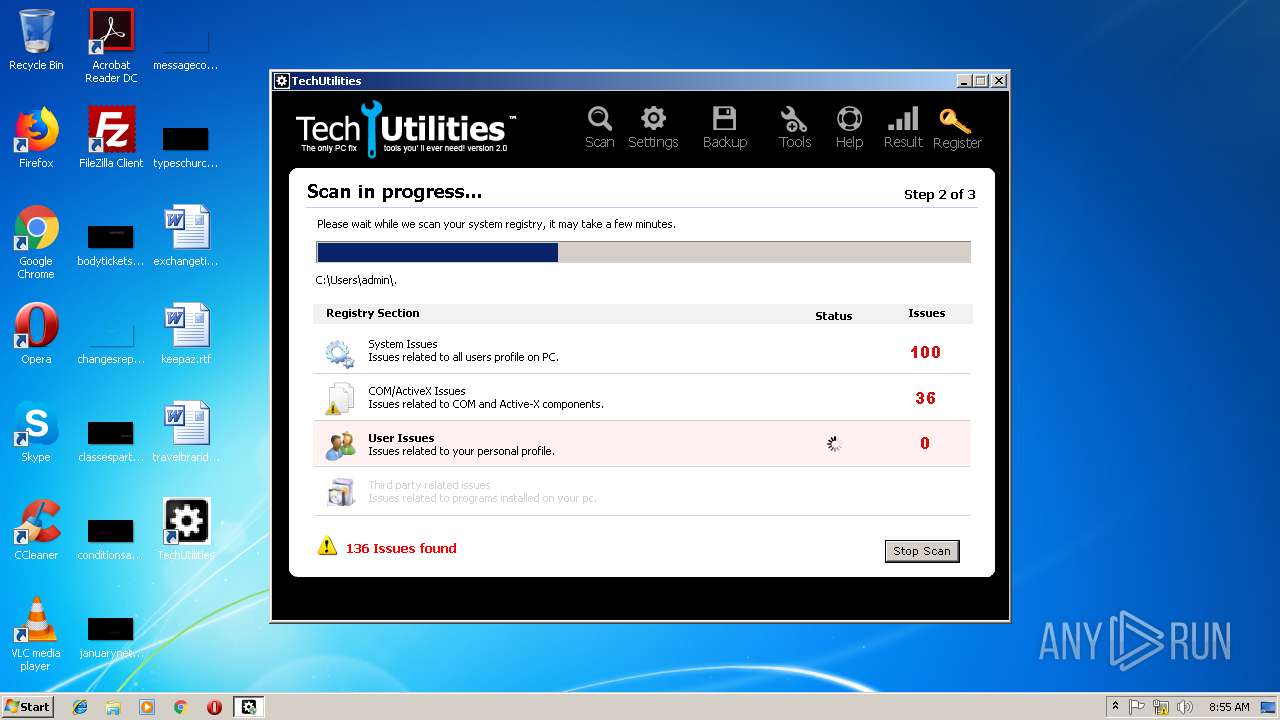
Task: Click the Issues column header
Action: click(x=927, y=313)
